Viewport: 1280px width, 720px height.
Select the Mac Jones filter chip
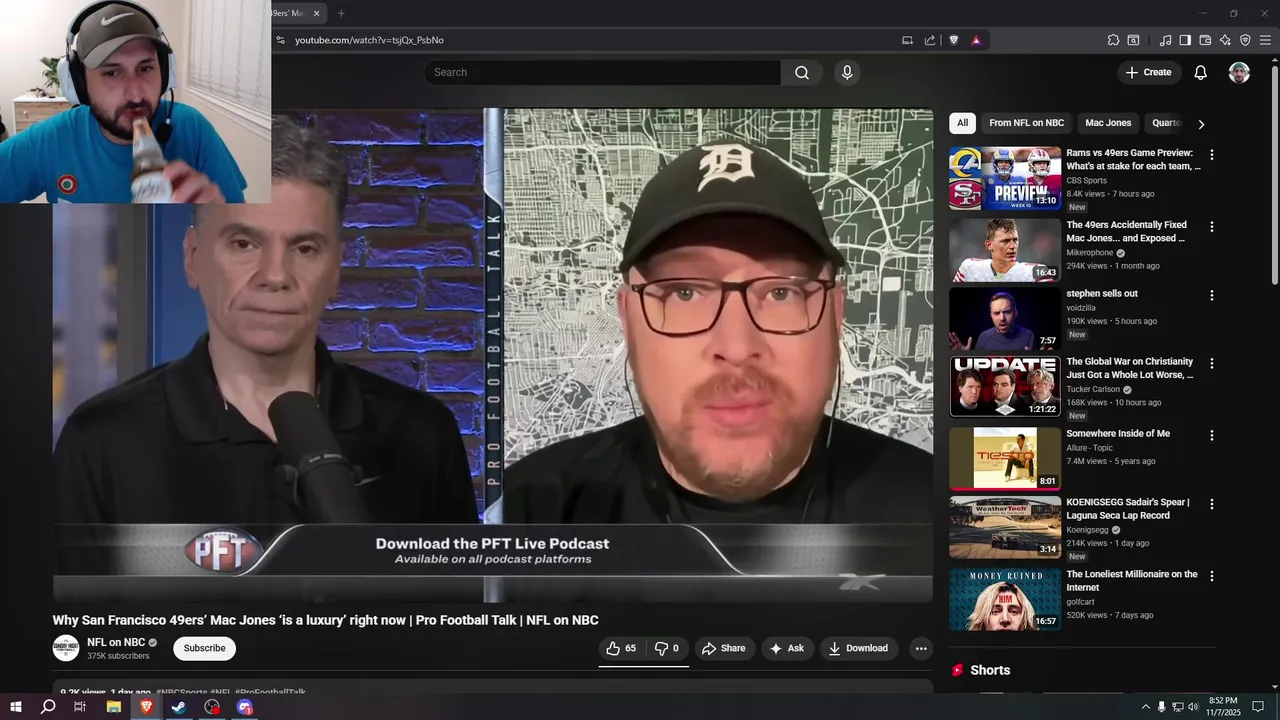[x=1108, y=123]
